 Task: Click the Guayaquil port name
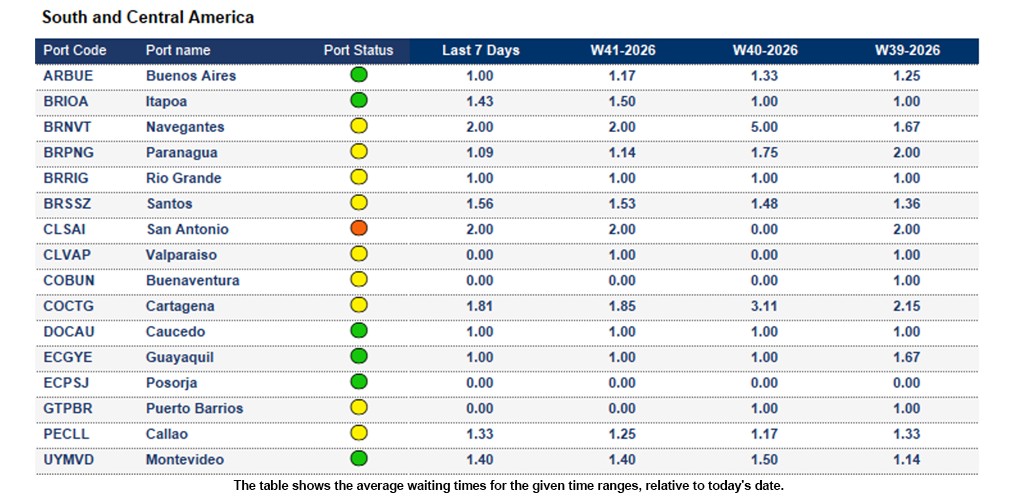point(180,358)
